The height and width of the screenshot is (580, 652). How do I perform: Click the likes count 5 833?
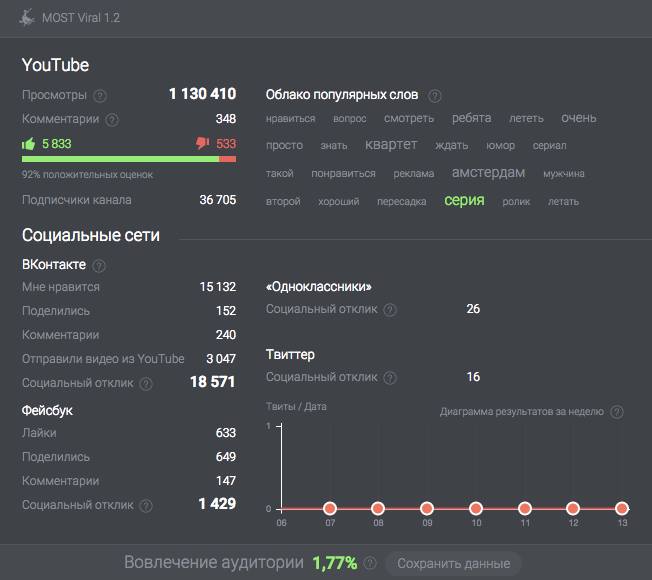tap(57, 144)
